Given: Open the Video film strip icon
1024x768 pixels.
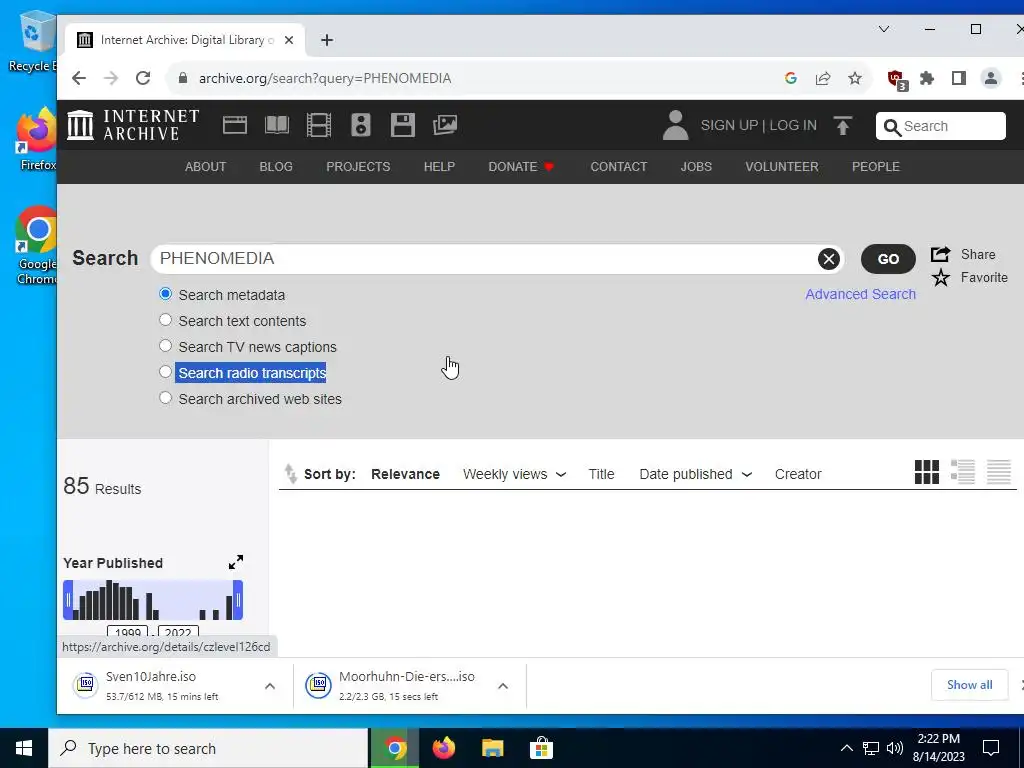Looking at the screenshot, I should [x=319, y=125].
